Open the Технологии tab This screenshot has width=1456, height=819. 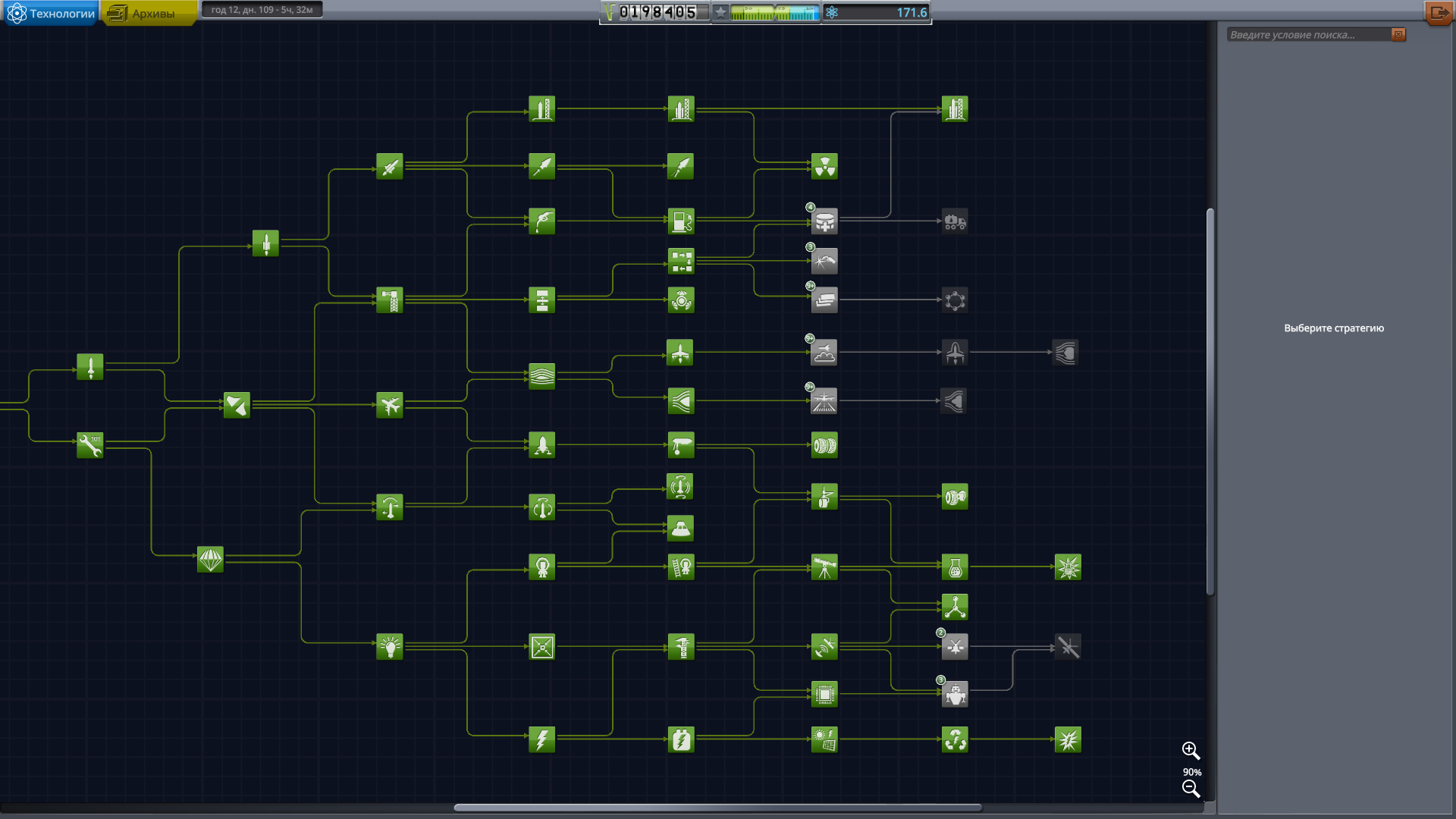point(51,13)
